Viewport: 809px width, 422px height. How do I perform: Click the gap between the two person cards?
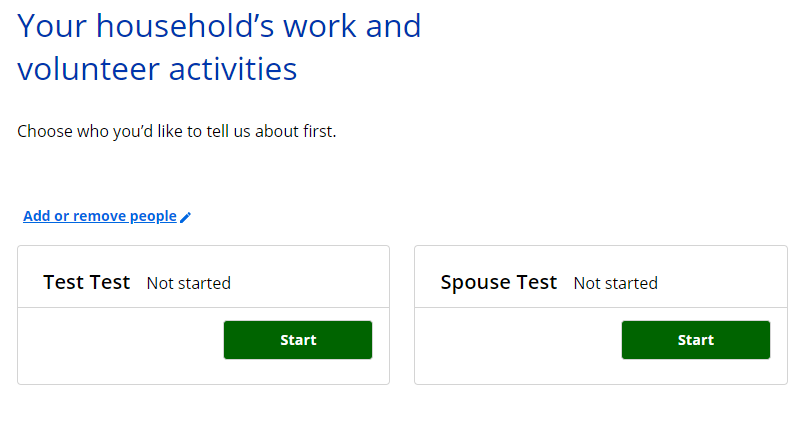pos(402,314)
